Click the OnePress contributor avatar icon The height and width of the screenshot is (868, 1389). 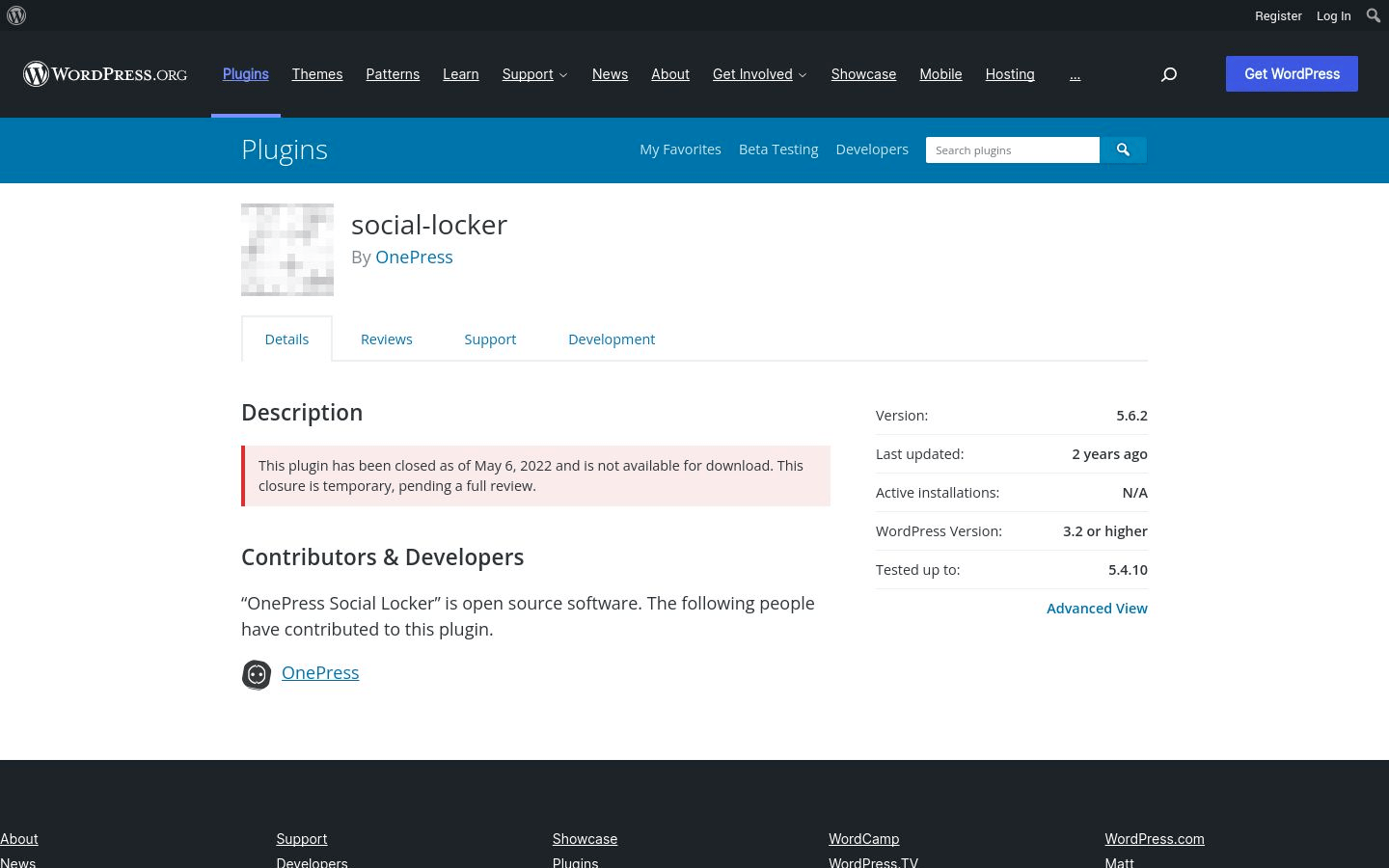tap(257, 674)
